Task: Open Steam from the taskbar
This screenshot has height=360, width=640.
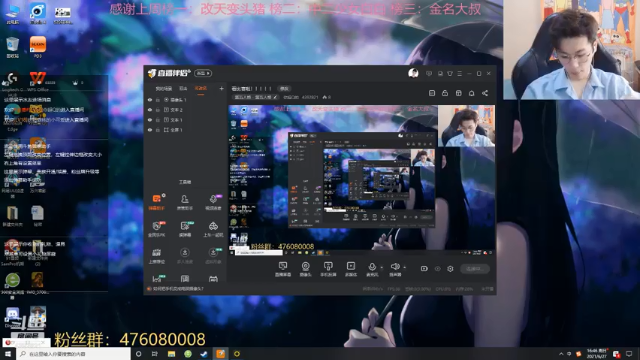Action: [204, 354]
